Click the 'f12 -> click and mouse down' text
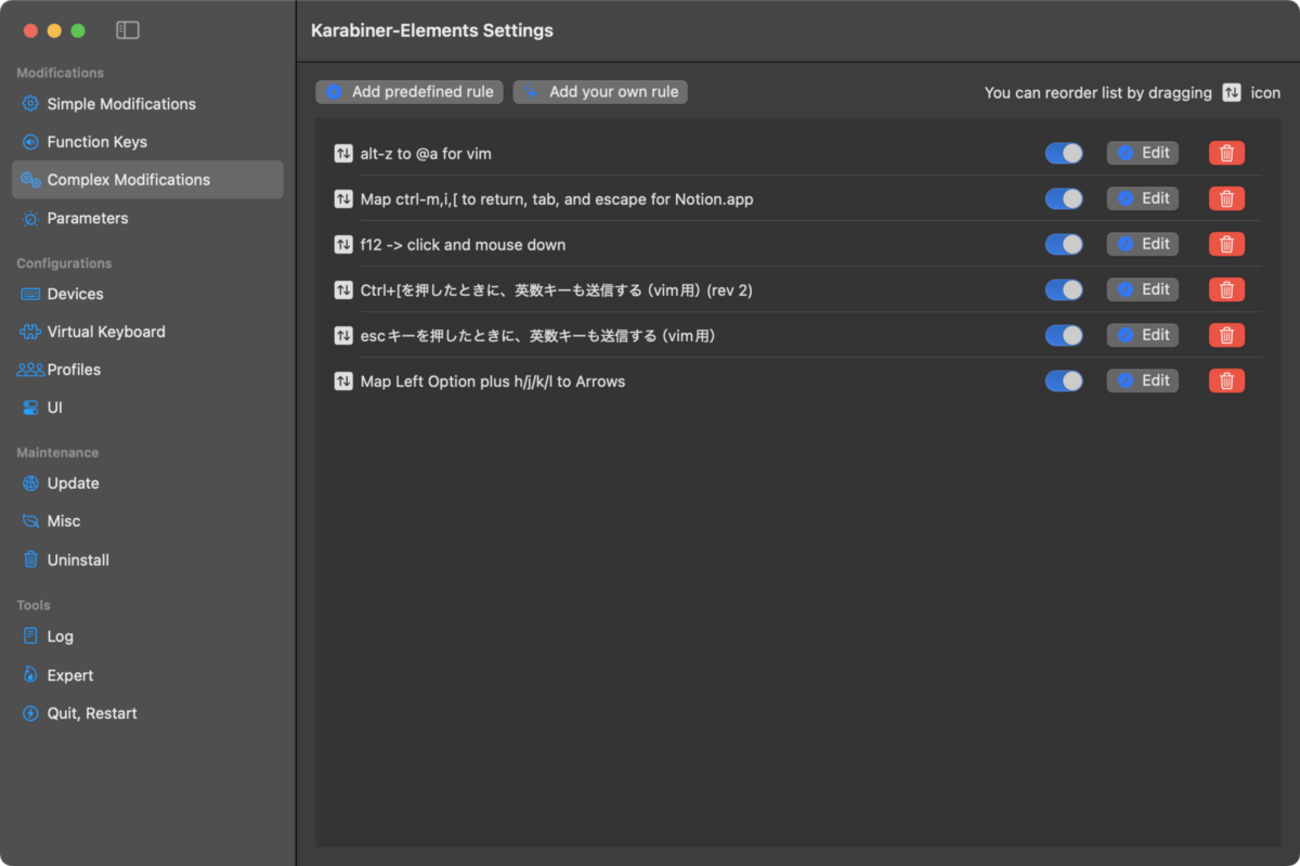Screen dimensions: 1300x866 coord(463,245)
